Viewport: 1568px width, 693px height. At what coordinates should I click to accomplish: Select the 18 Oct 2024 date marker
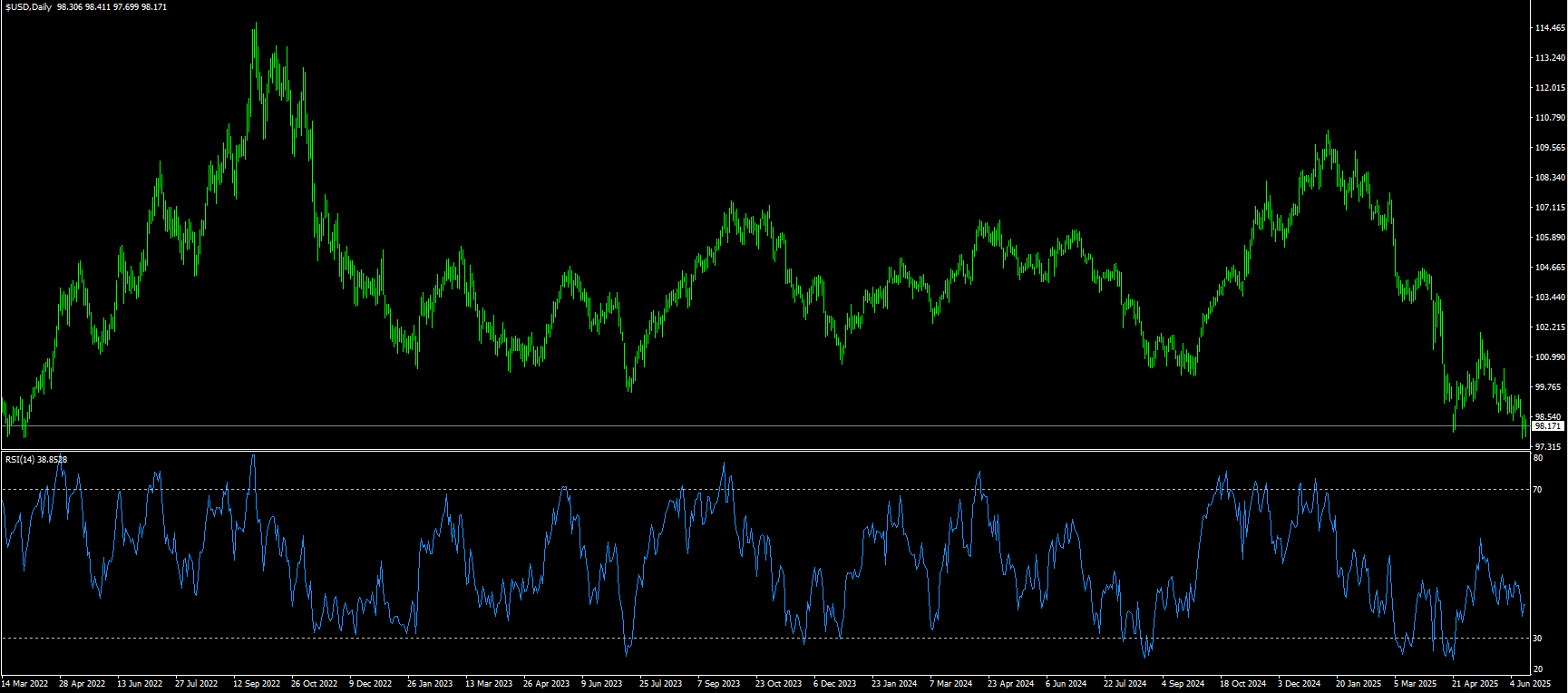point(1242,684)
